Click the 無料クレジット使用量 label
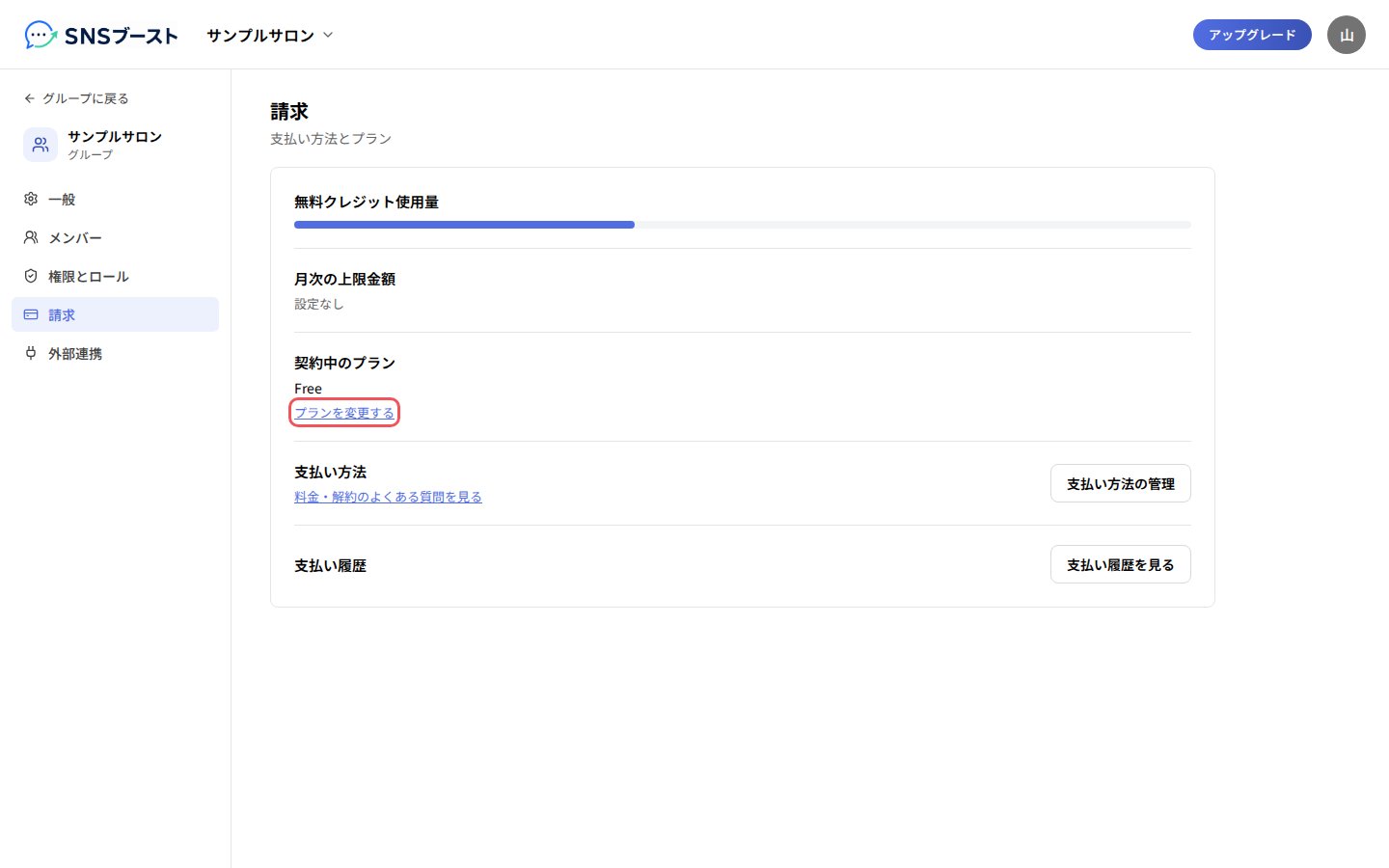The image size is (1389, 868). [x=367, y=202]
